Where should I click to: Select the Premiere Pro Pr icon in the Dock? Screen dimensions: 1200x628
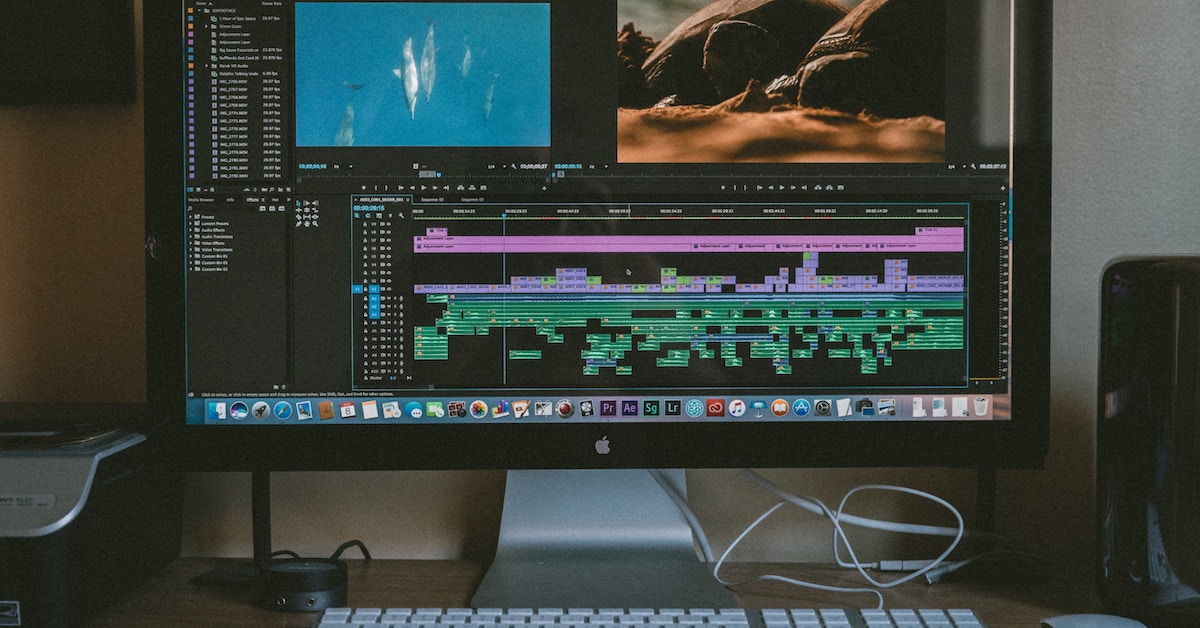tap(608, 409)
